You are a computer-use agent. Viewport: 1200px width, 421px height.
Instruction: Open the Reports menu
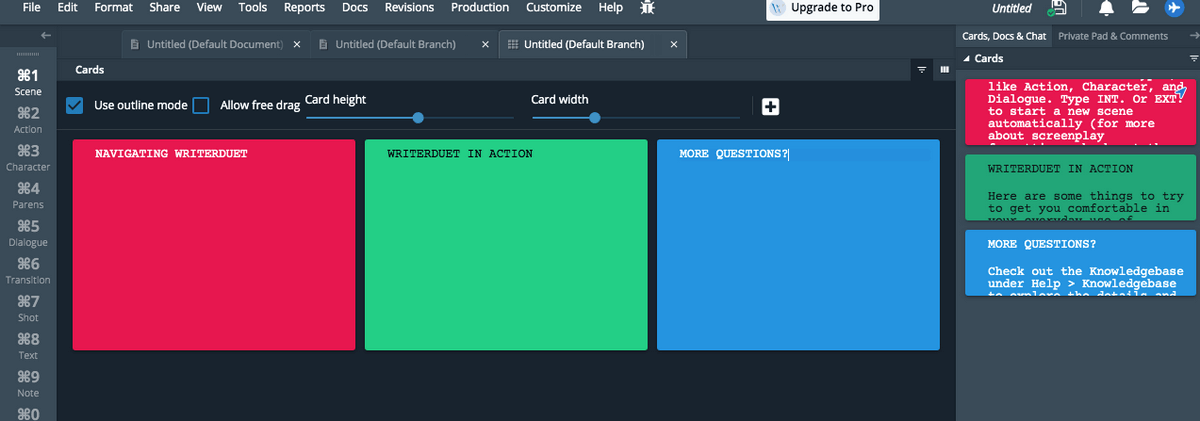(x=304, y=7)
